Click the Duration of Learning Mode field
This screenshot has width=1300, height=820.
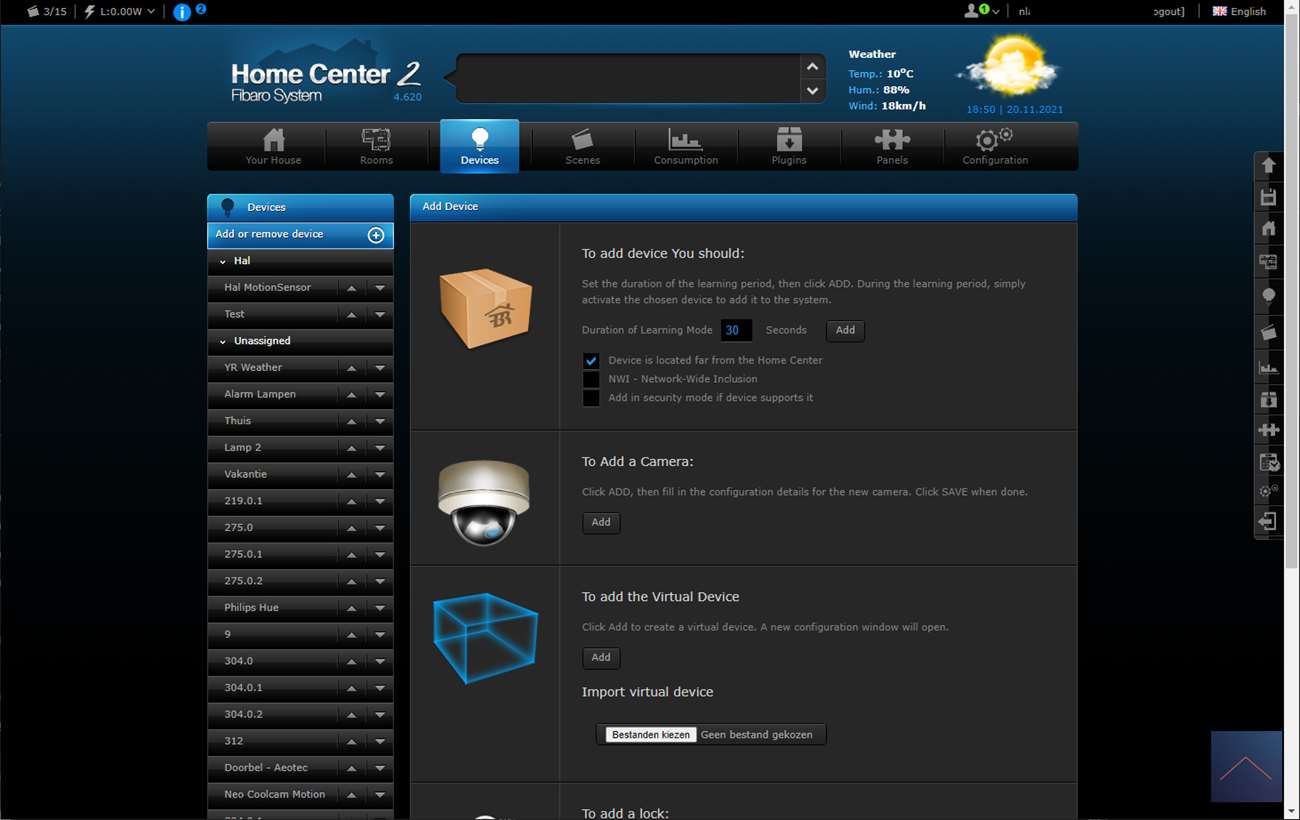pyautogui.click(x=736, y=330)
